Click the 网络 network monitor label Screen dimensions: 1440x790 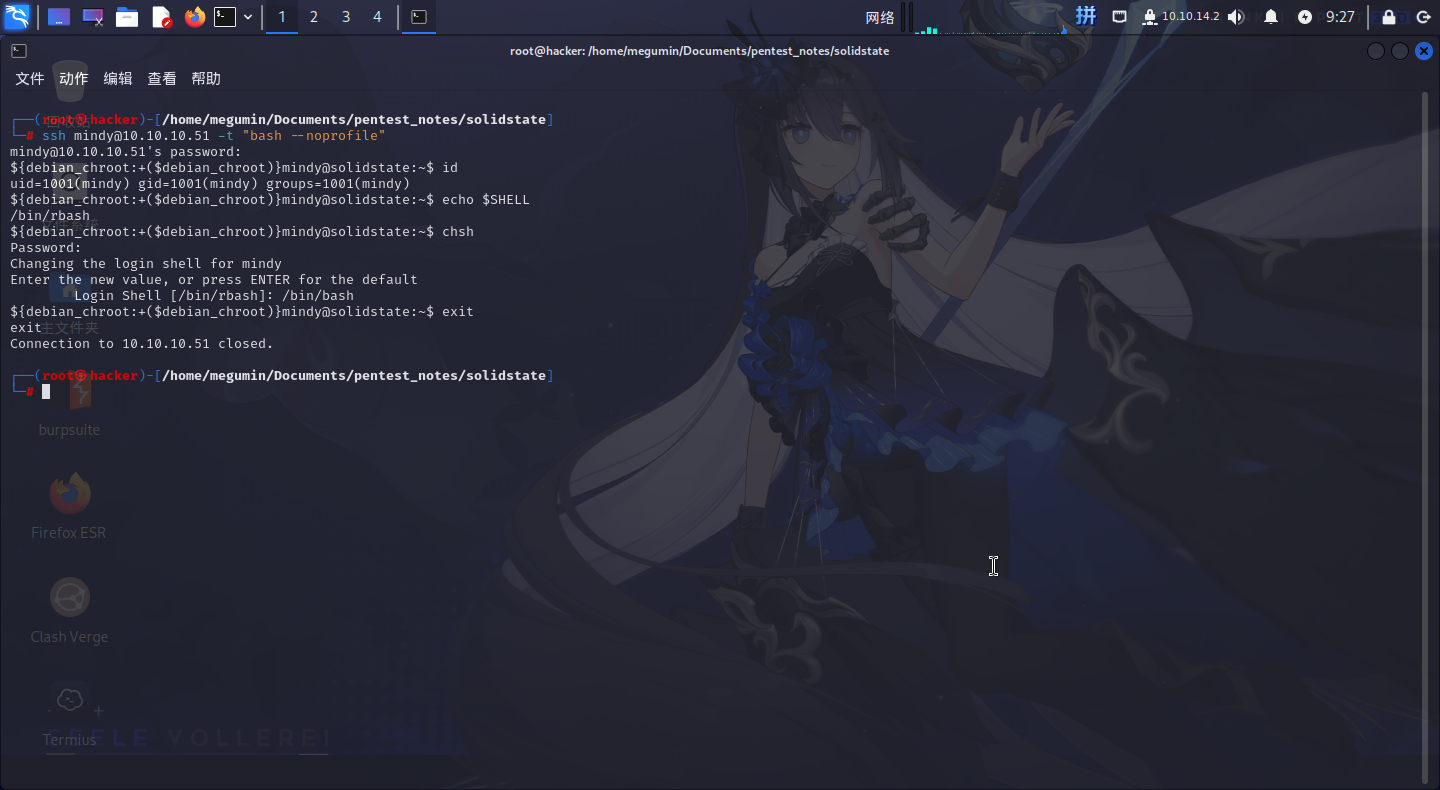click(880, 17)
